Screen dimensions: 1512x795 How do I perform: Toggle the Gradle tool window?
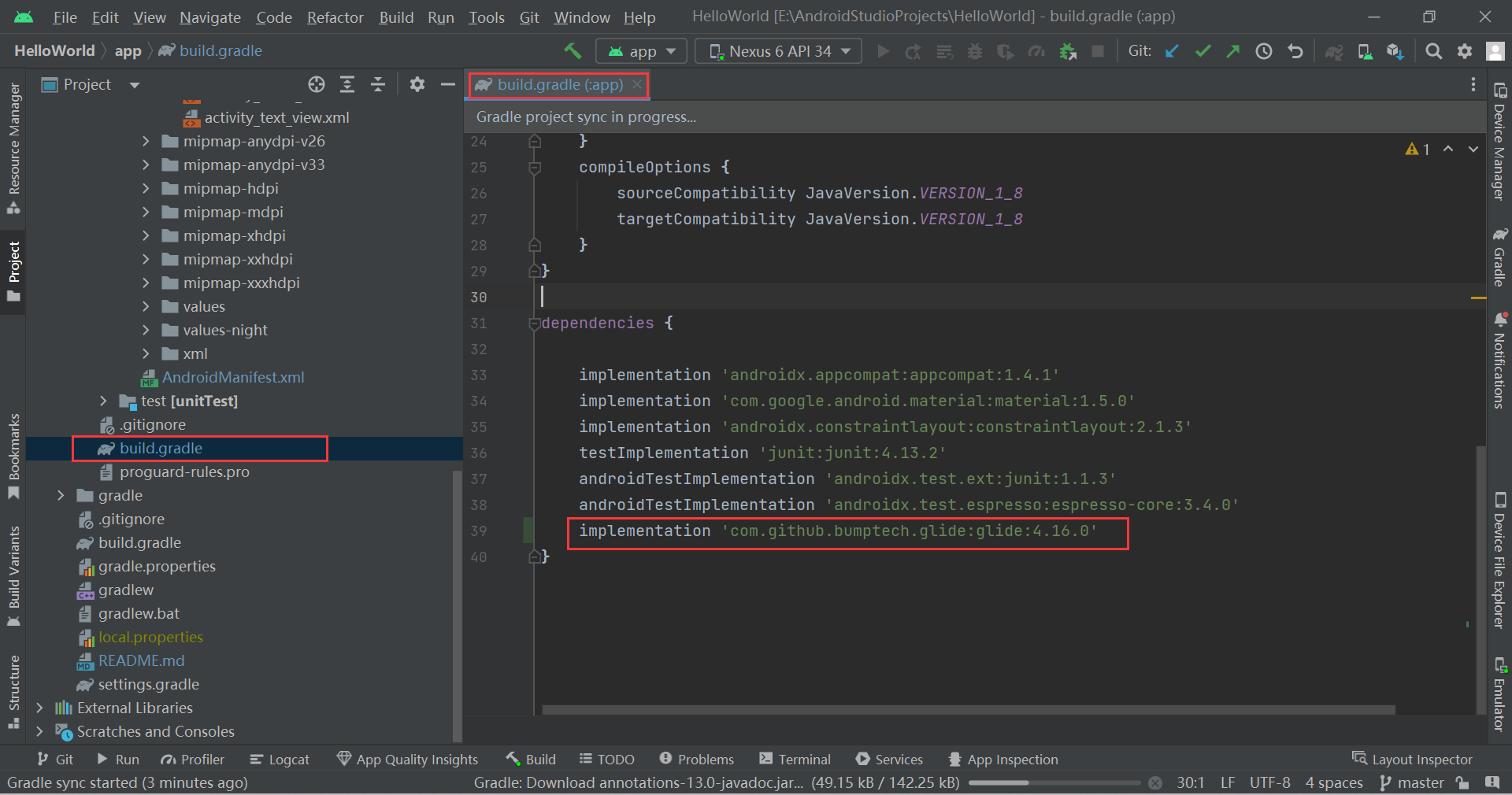click(1499, 257)
